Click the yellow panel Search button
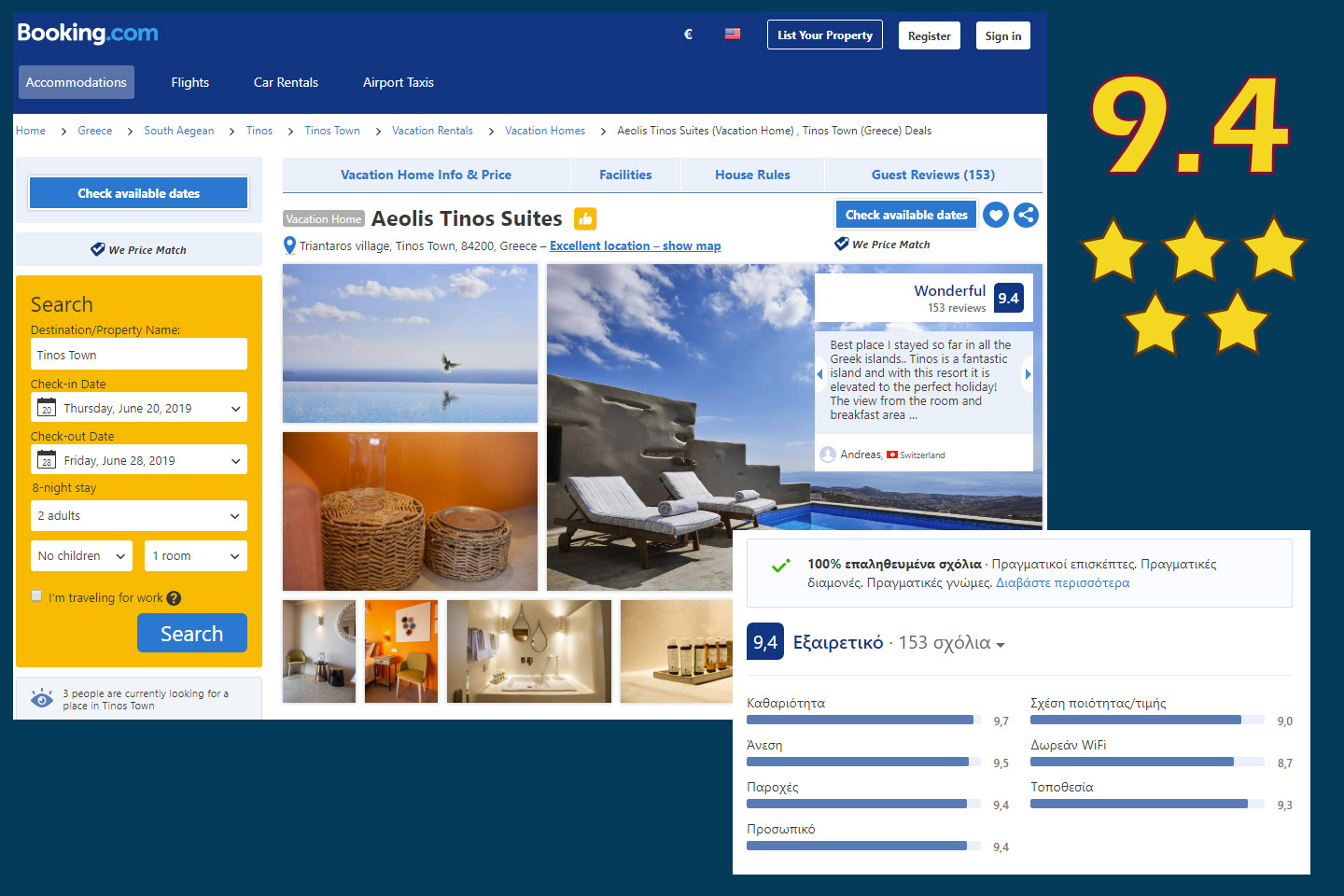Screen dimensions: 1344x896 [191, 634]
